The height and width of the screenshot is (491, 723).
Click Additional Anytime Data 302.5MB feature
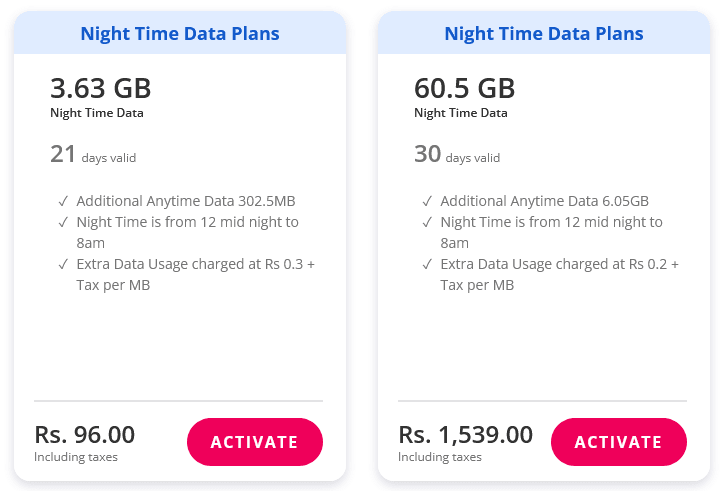[x=186, y=201]
